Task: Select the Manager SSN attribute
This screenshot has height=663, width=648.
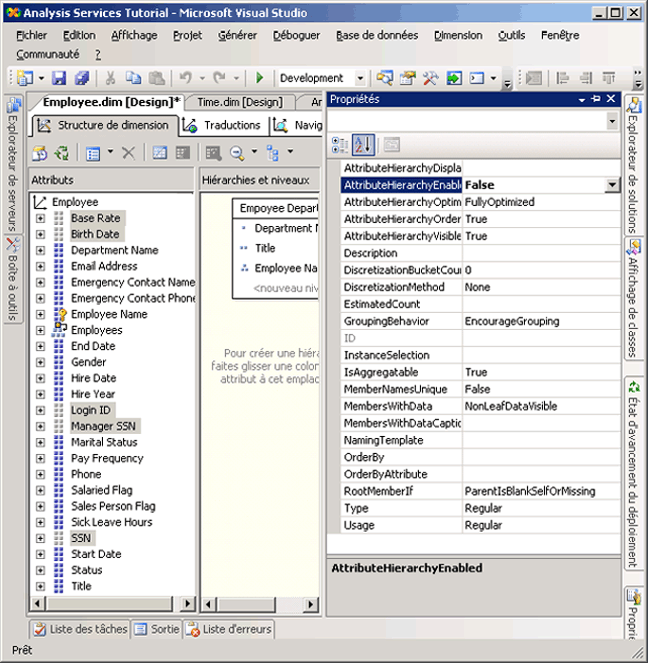Action: 105,426
